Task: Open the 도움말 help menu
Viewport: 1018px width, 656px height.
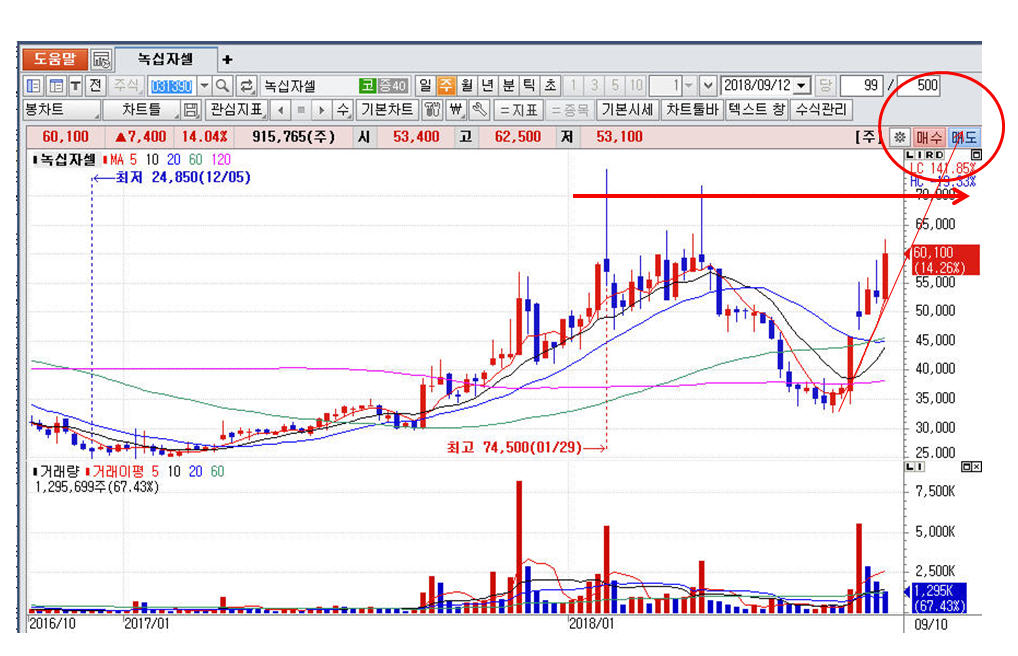Action: 54,59
